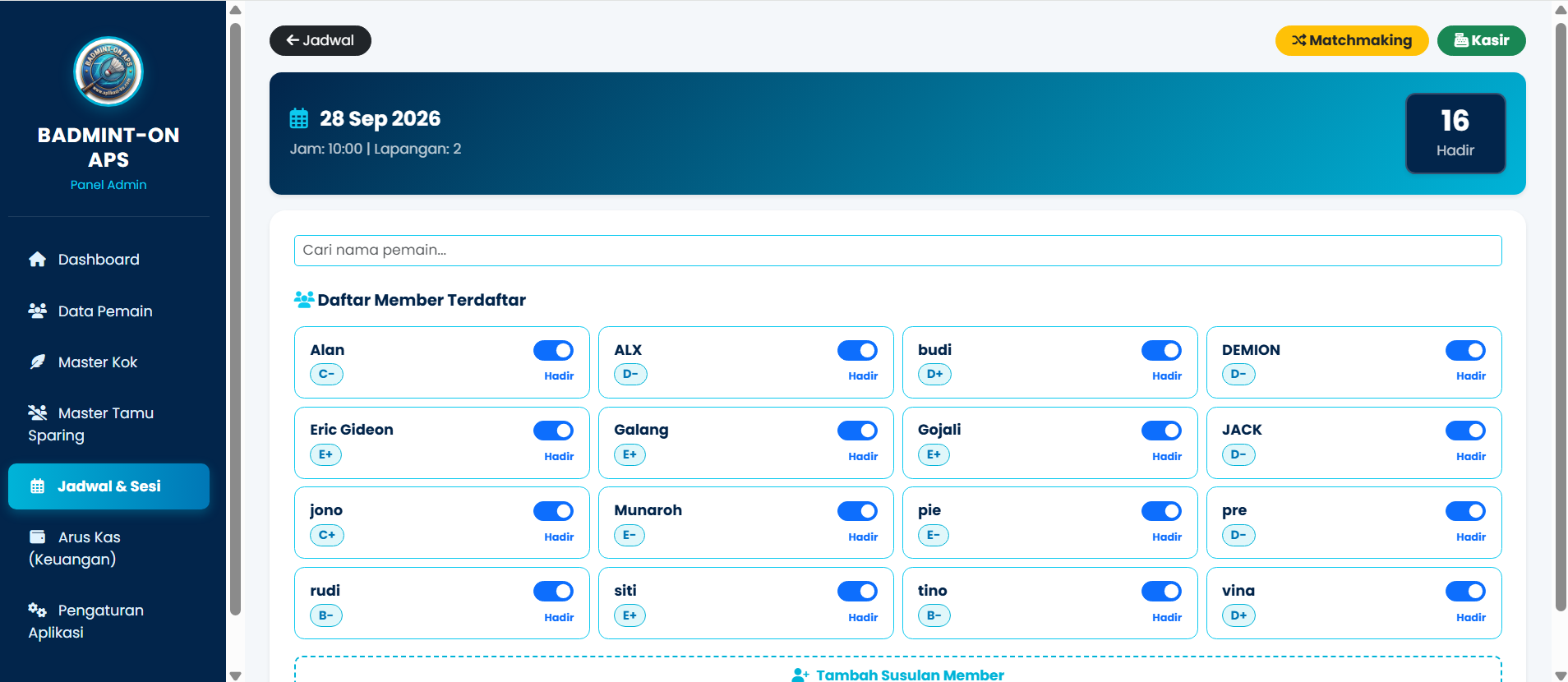Screen dimensions: 1568x682
Task: Toggle DEMION attendance switch
Action: [1465, 351]
